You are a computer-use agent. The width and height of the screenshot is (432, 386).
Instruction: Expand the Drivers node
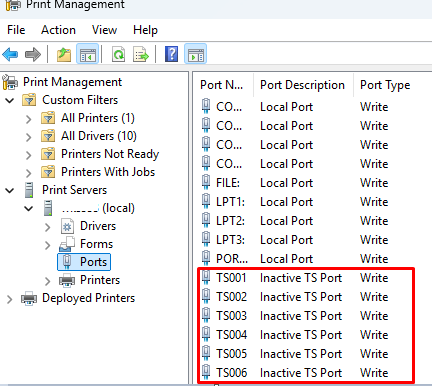click(x=48, y=227)
